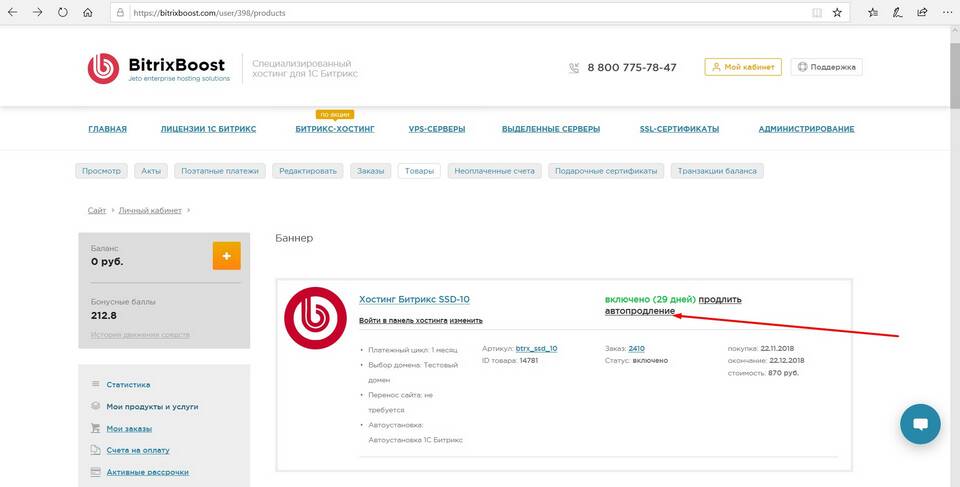Screen dimensions: 960x487
Task: Open АДМИНИСТРИРОВАНИЕ menu item
Action: click(x=806, y=129)
